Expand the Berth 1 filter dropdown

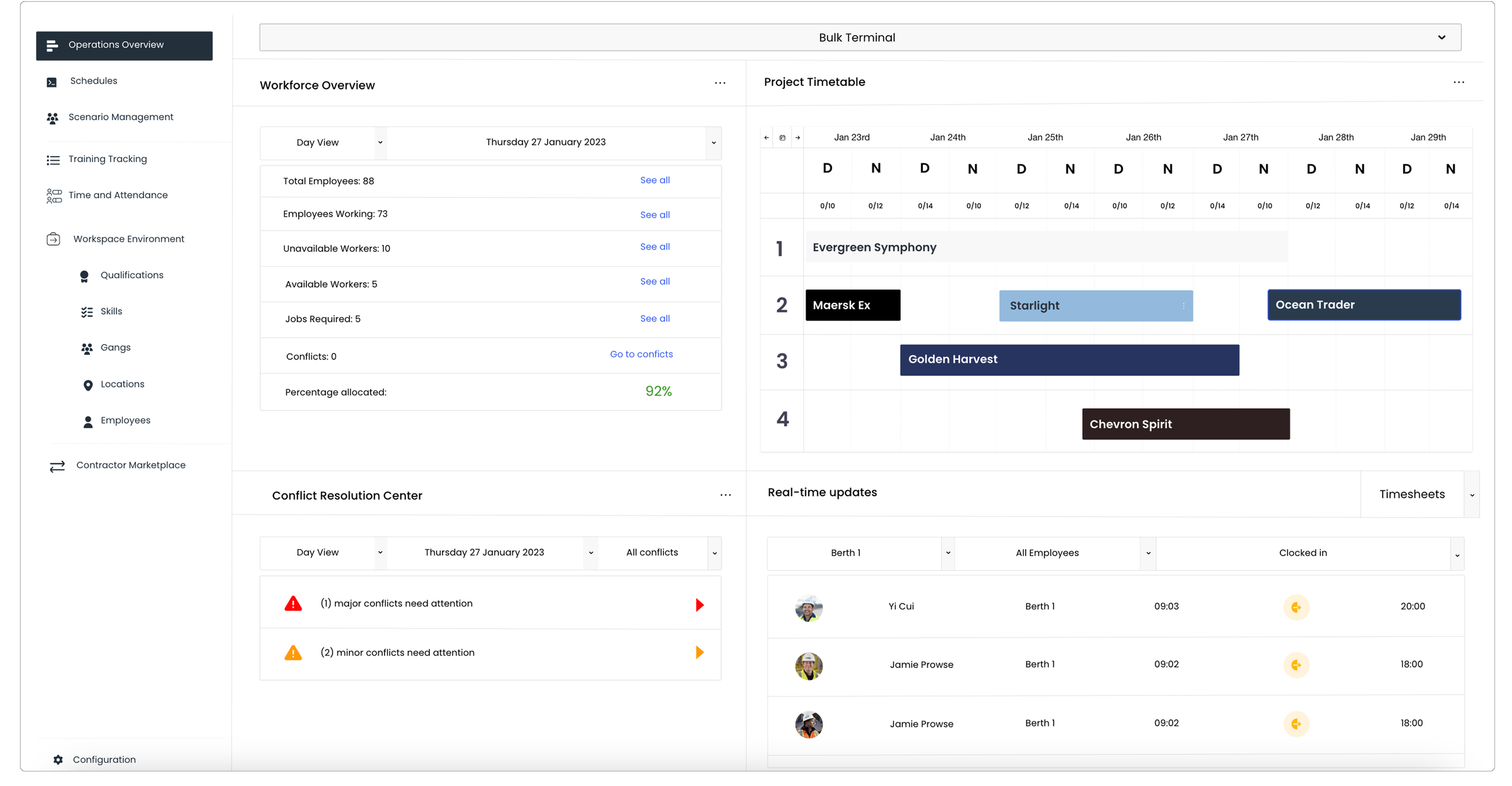(948, 553)
